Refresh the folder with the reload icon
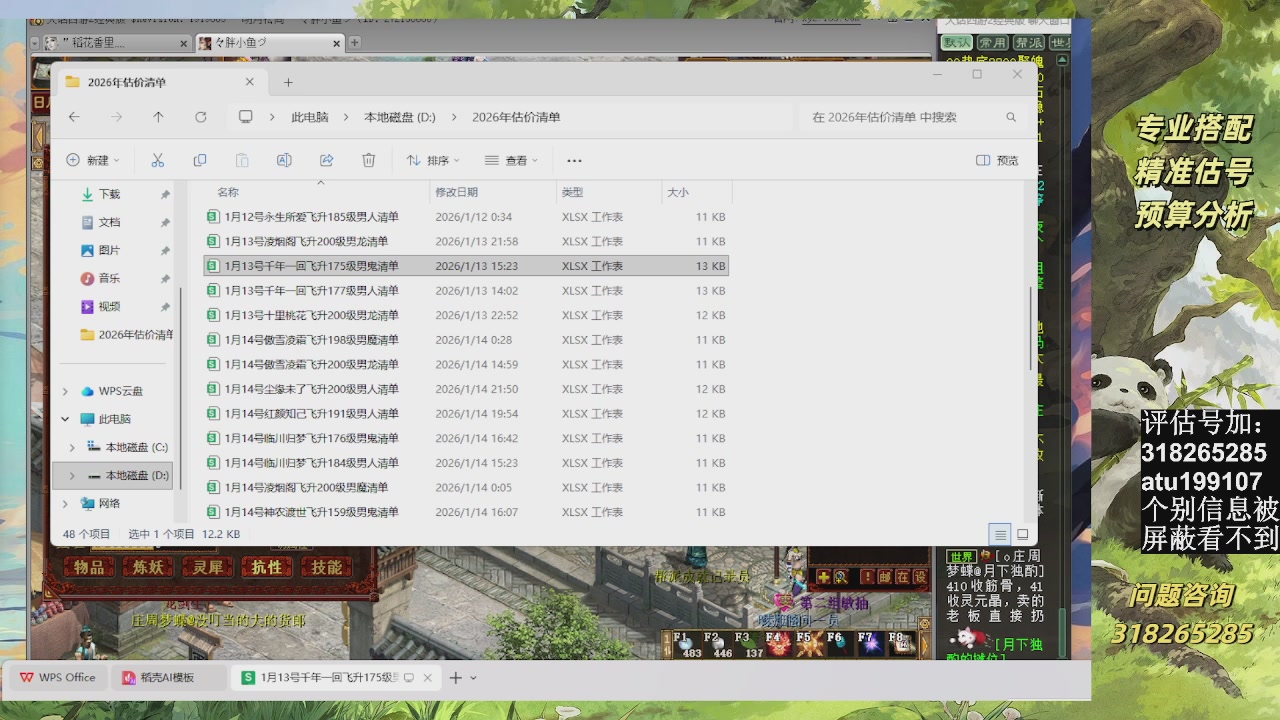 pos(200,117)
